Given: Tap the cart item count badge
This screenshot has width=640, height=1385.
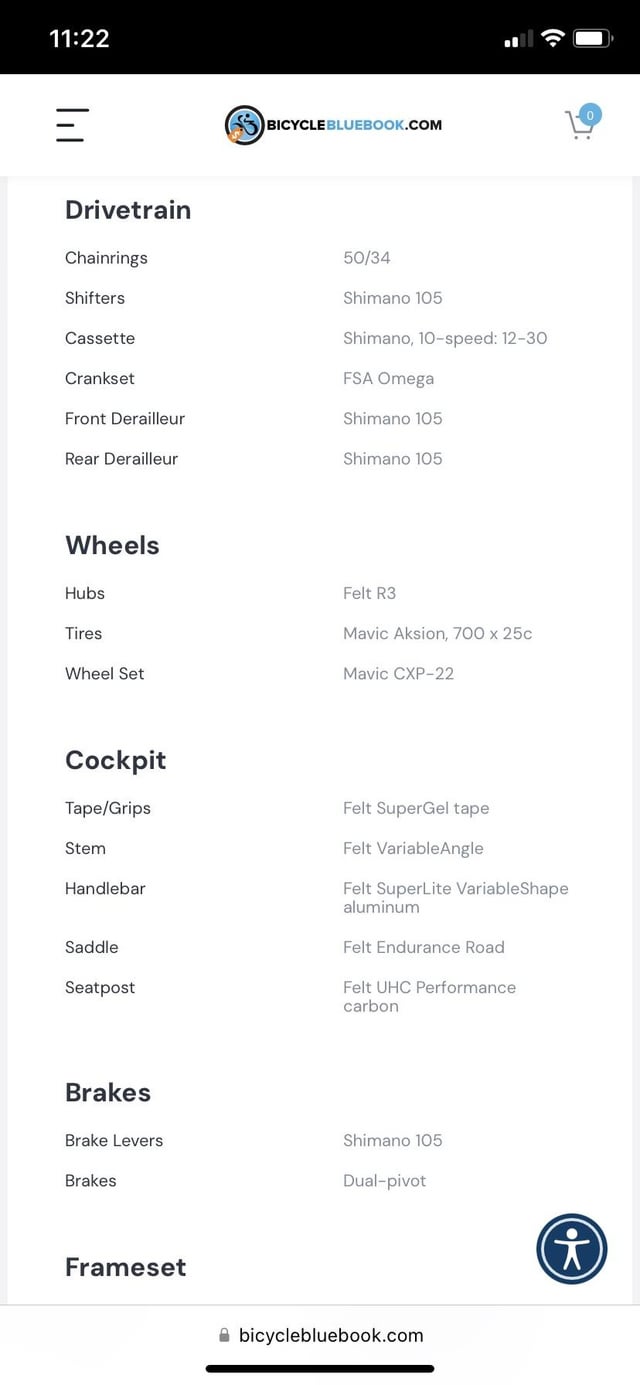Looking at the screenshot, I should coord(590,115).
